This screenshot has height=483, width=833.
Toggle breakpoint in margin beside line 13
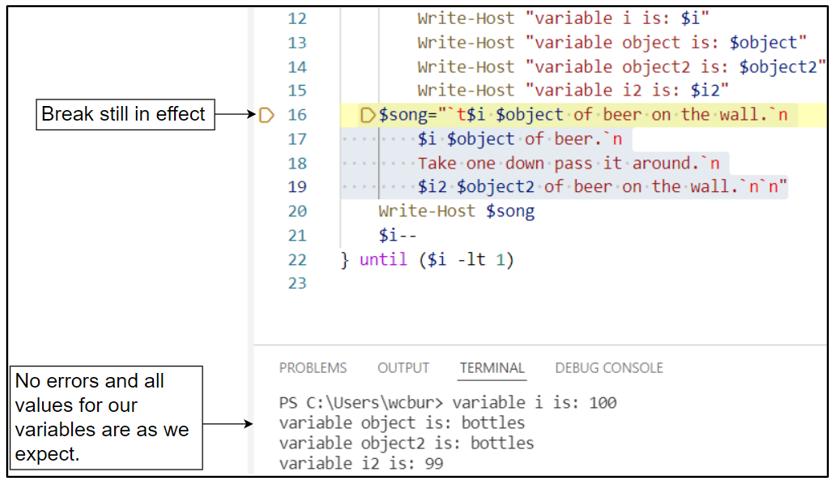click(x=266, y=43)
